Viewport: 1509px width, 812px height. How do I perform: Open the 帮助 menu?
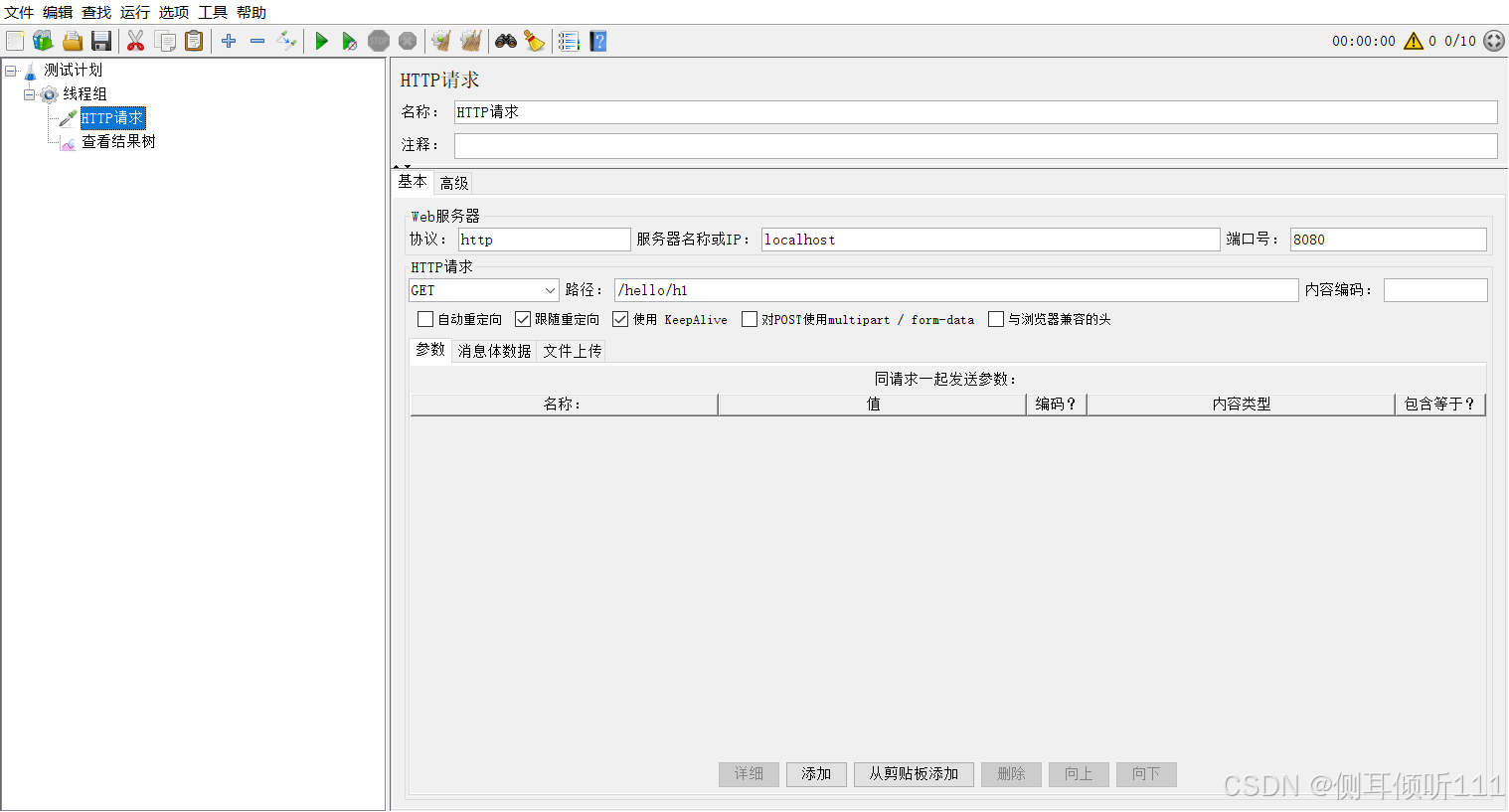[x=251, y=12]
